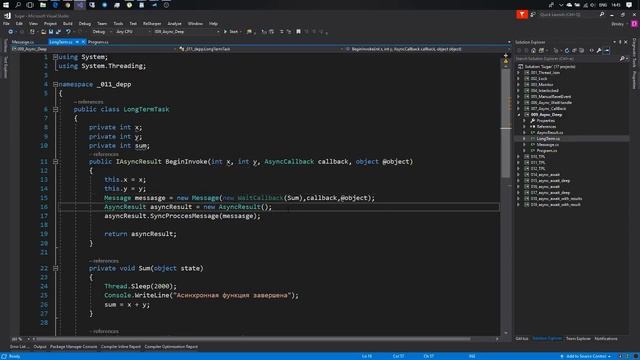The image size is (640, 360).
Task: Expand the 002_Lock project
Action: [519, 78]
